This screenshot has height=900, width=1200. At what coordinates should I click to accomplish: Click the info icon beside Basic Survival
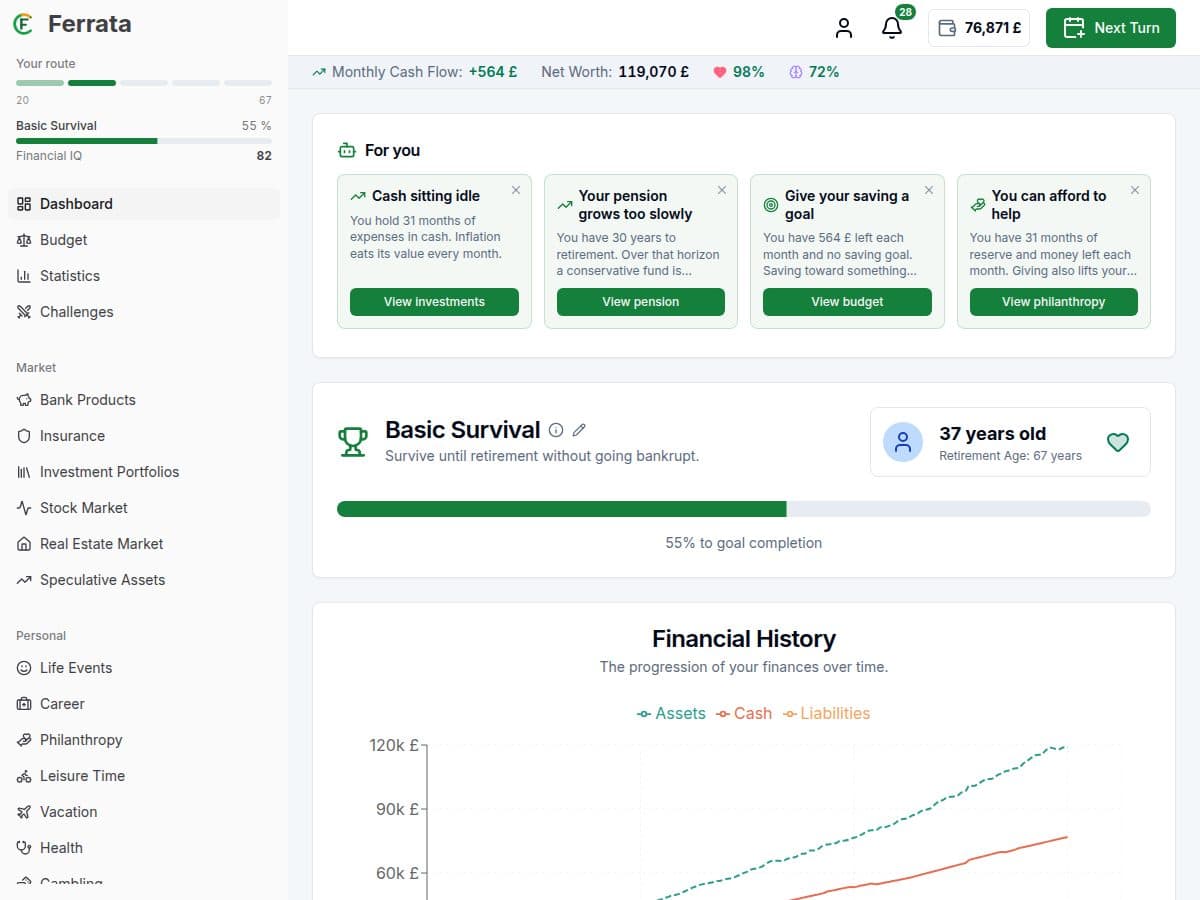coord(556,430)
